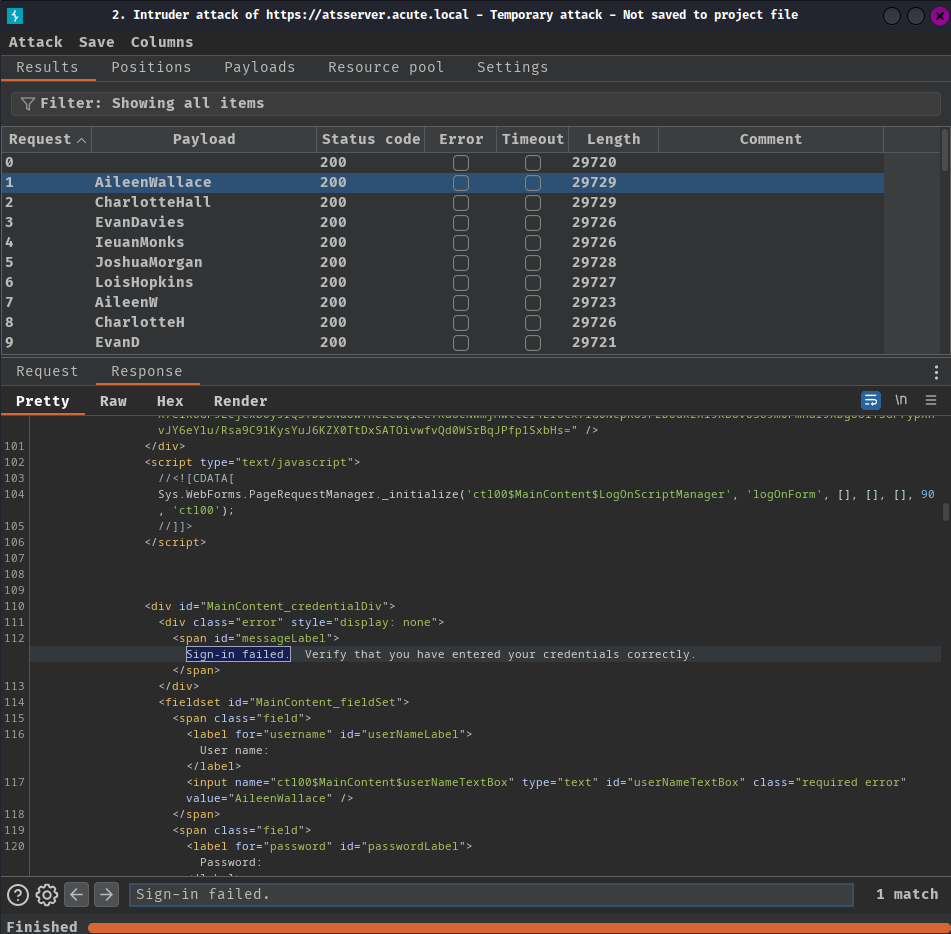Tick the Timeout checkbox for IeuanMonks row
951x934 pixels.
coord(533,243)
